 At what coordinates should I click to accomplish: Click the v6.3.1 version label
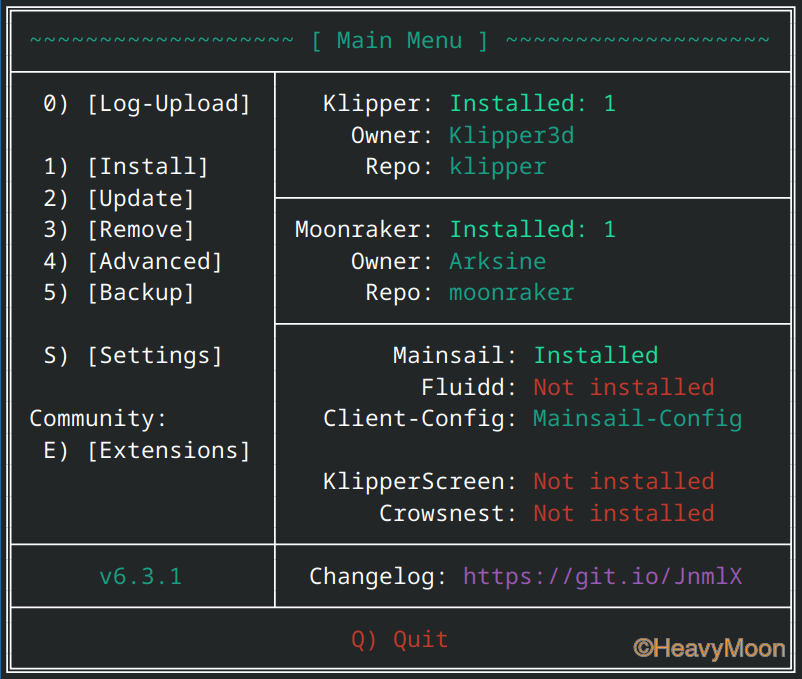click(141, 577)
